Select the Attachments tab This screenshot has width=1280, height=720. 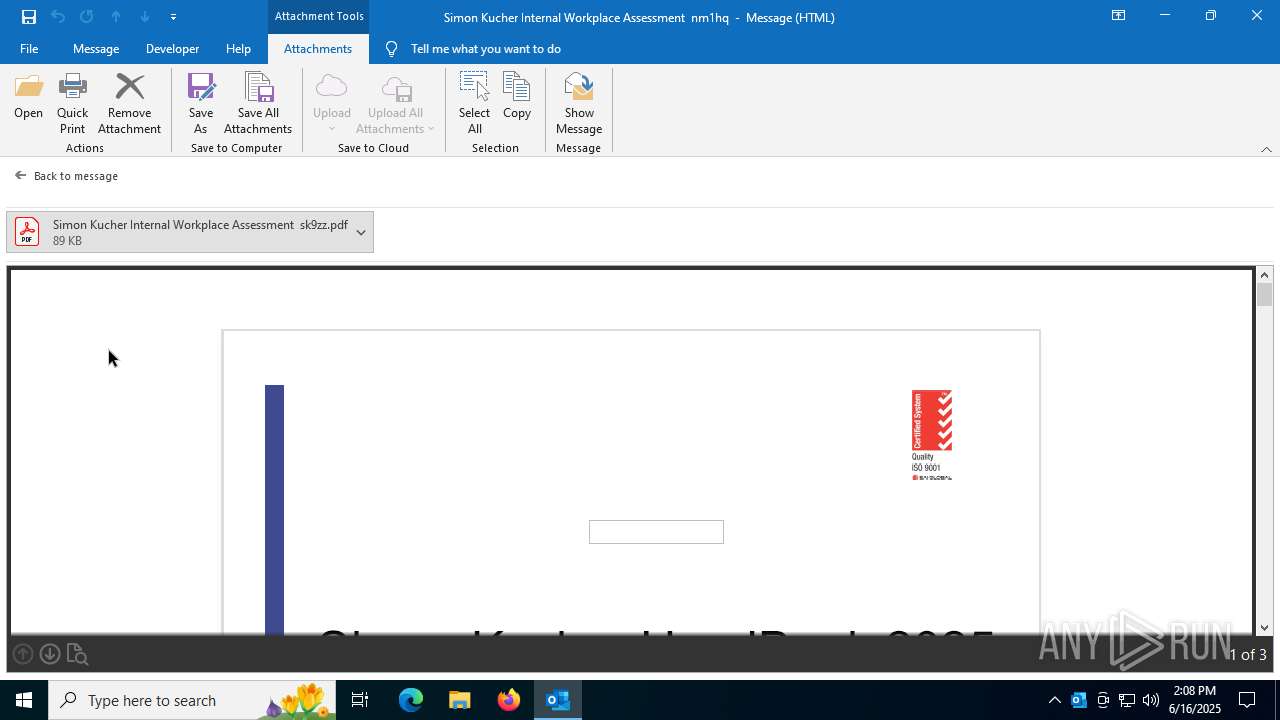(x=318, y=48)
